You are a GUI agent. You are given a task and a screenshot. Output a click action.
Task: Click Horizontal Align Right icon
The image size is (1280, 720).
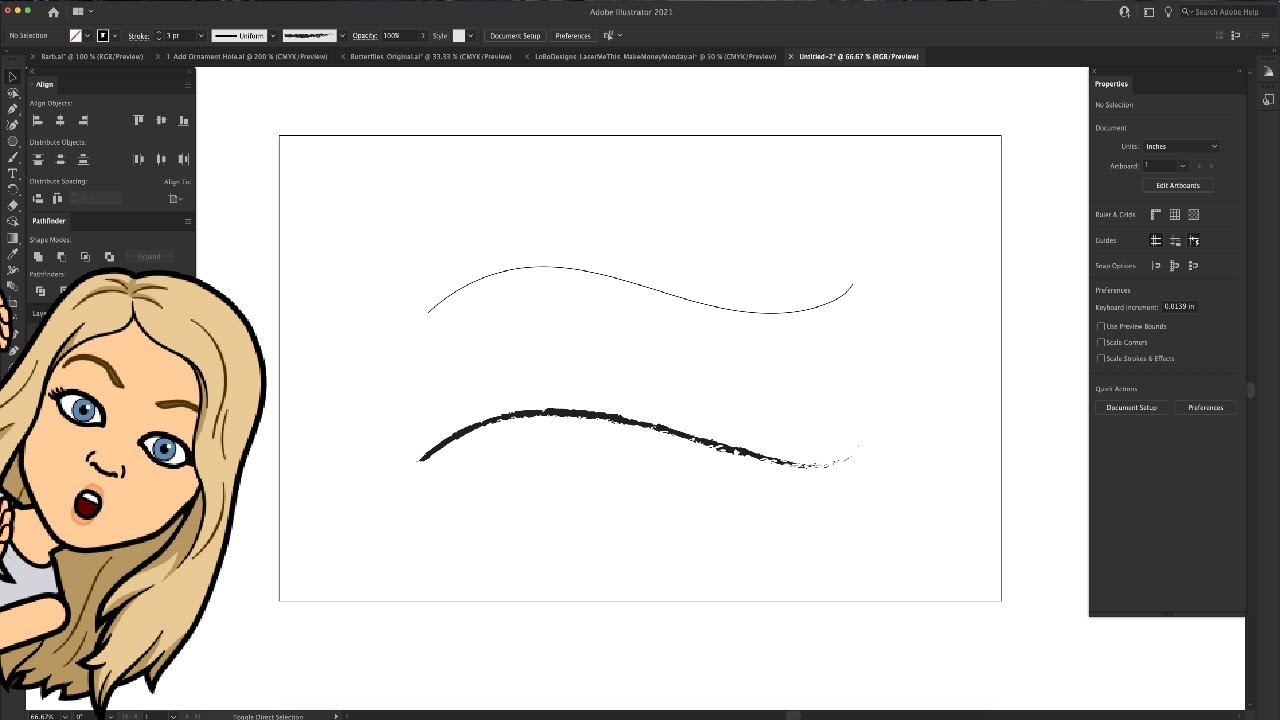(83, 120)
